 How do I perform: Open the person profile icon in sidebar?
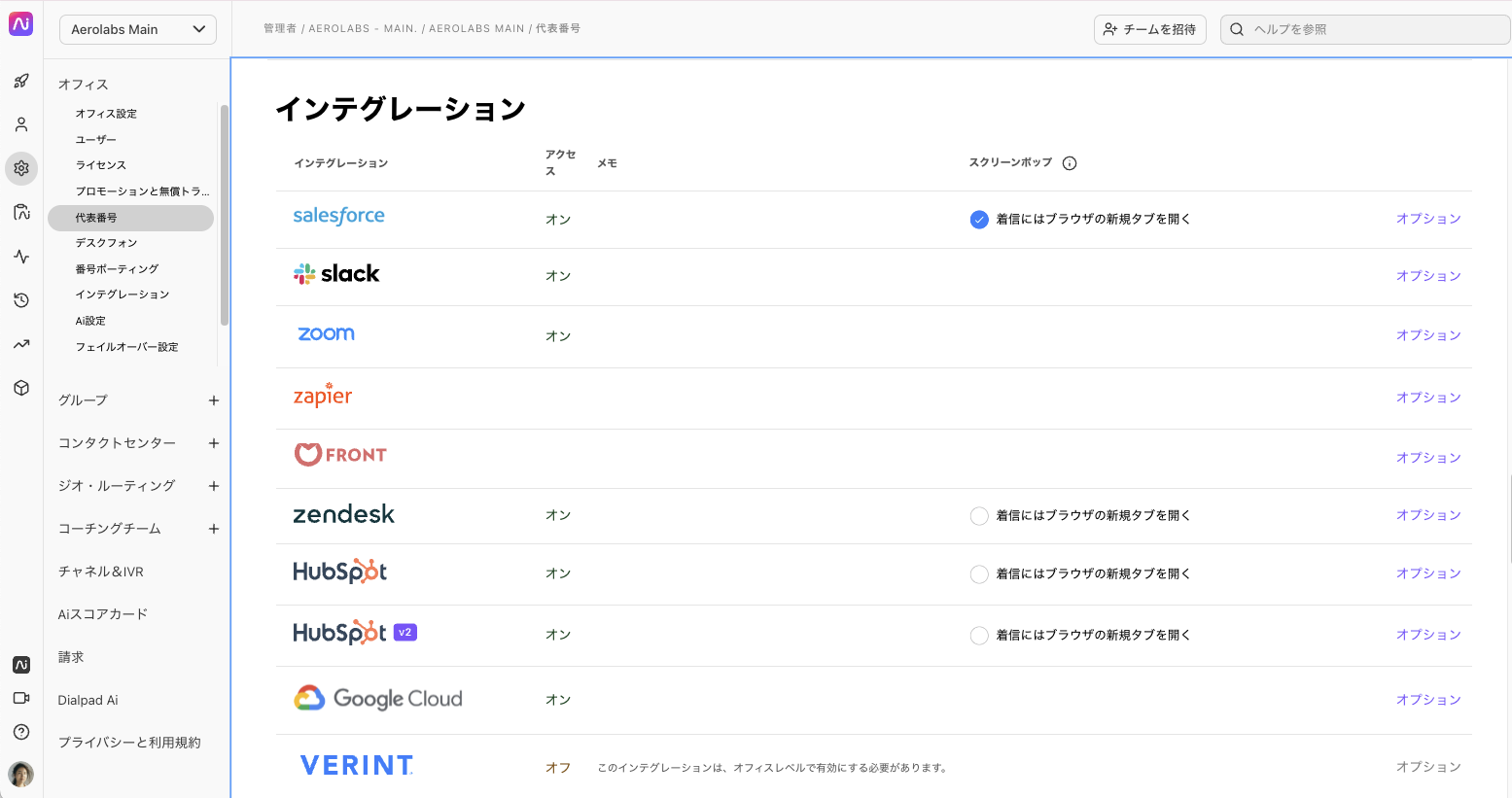click(x=21, y=125)
